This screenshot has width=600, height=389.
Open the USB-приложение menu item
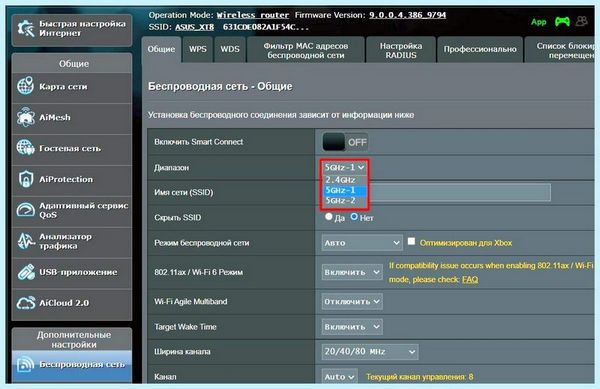72,273
